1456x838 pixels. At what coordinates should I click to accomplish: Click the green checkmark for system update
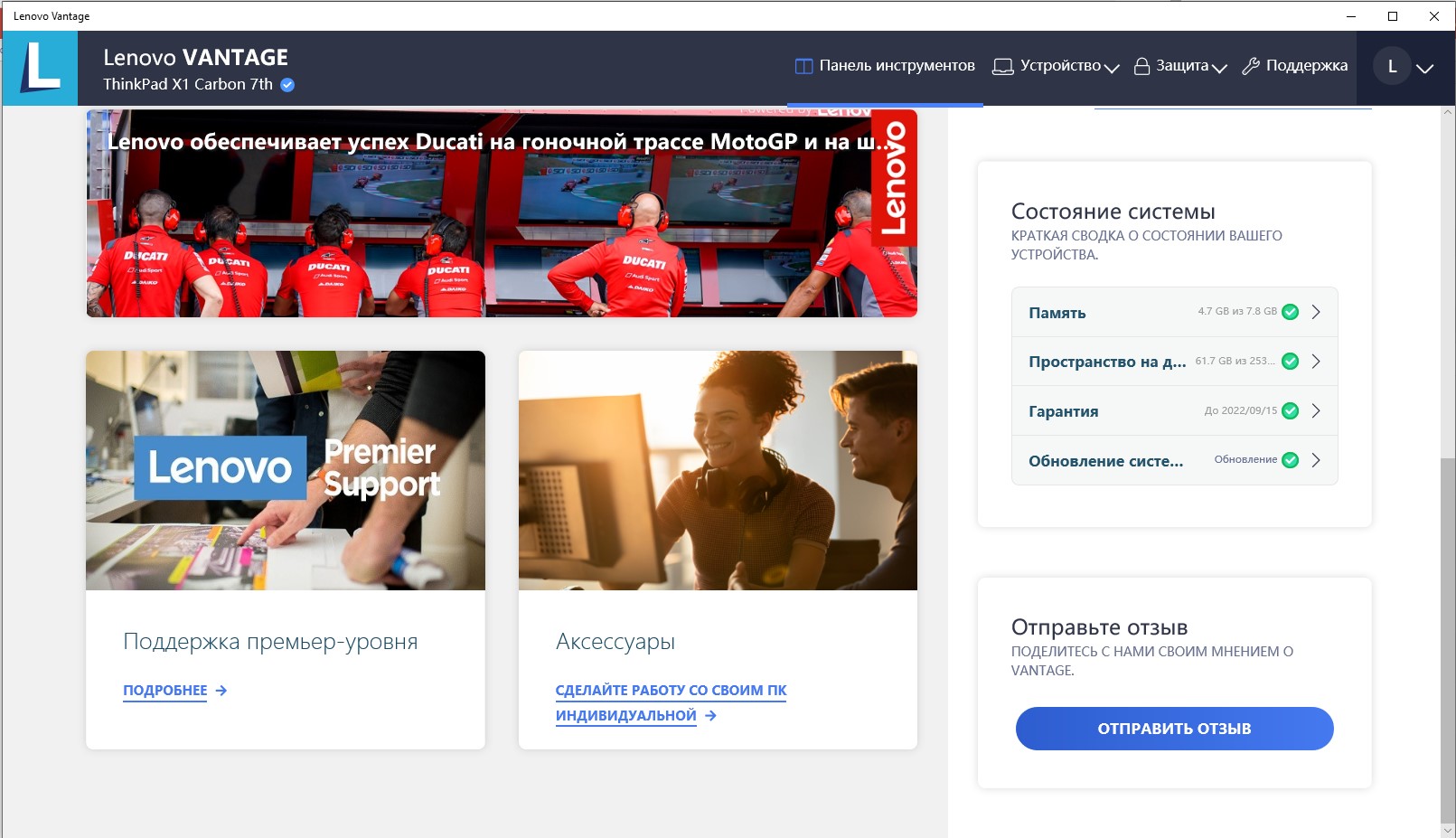(1291, 460)
